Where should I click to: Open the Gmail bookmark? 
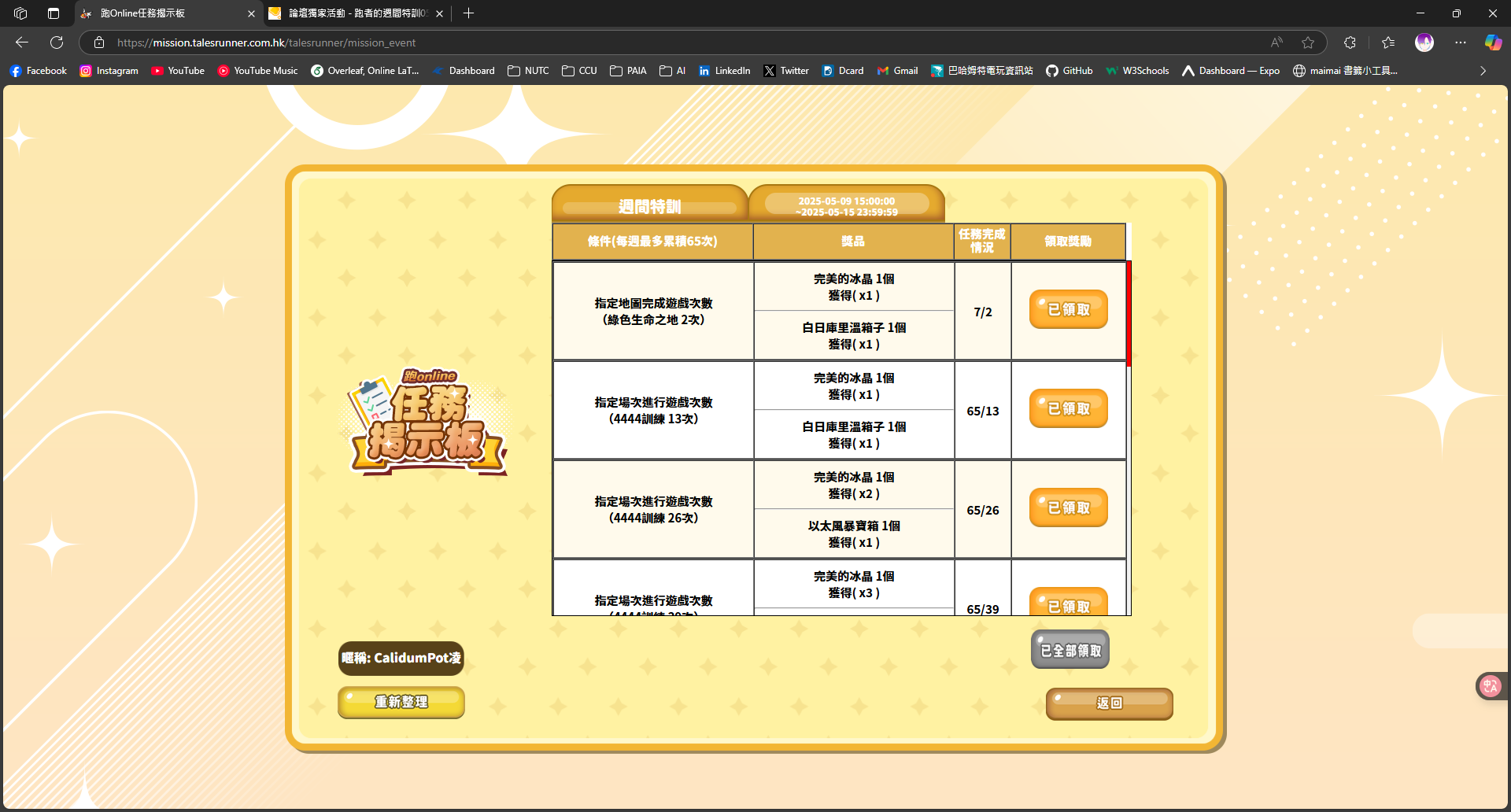pos(897,71)
